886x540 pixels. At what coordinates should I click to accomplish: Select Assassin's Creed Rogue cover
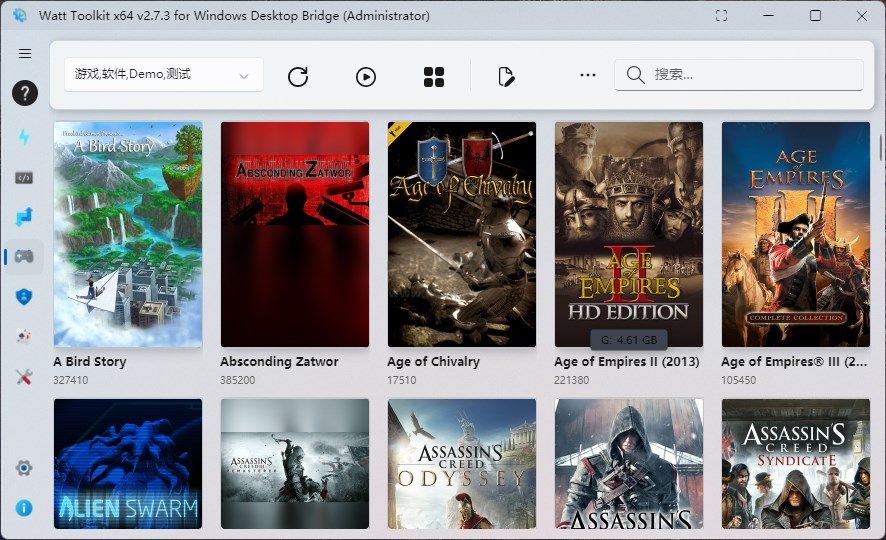coord(629,464)
